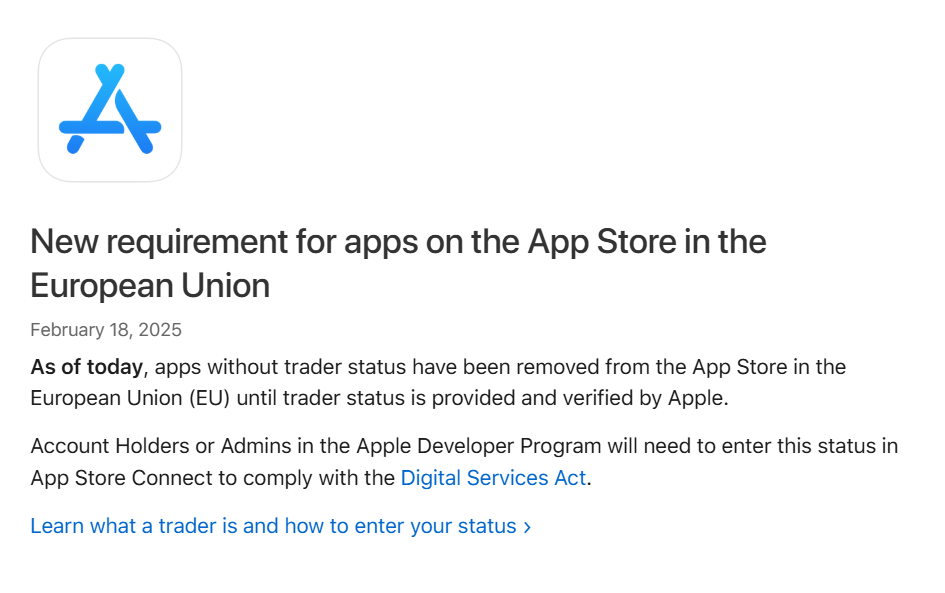This screenshot has width=945, height=593.
Task: Click the word 'Apple.' ending first paragraph
Action: tap(698, 398)
